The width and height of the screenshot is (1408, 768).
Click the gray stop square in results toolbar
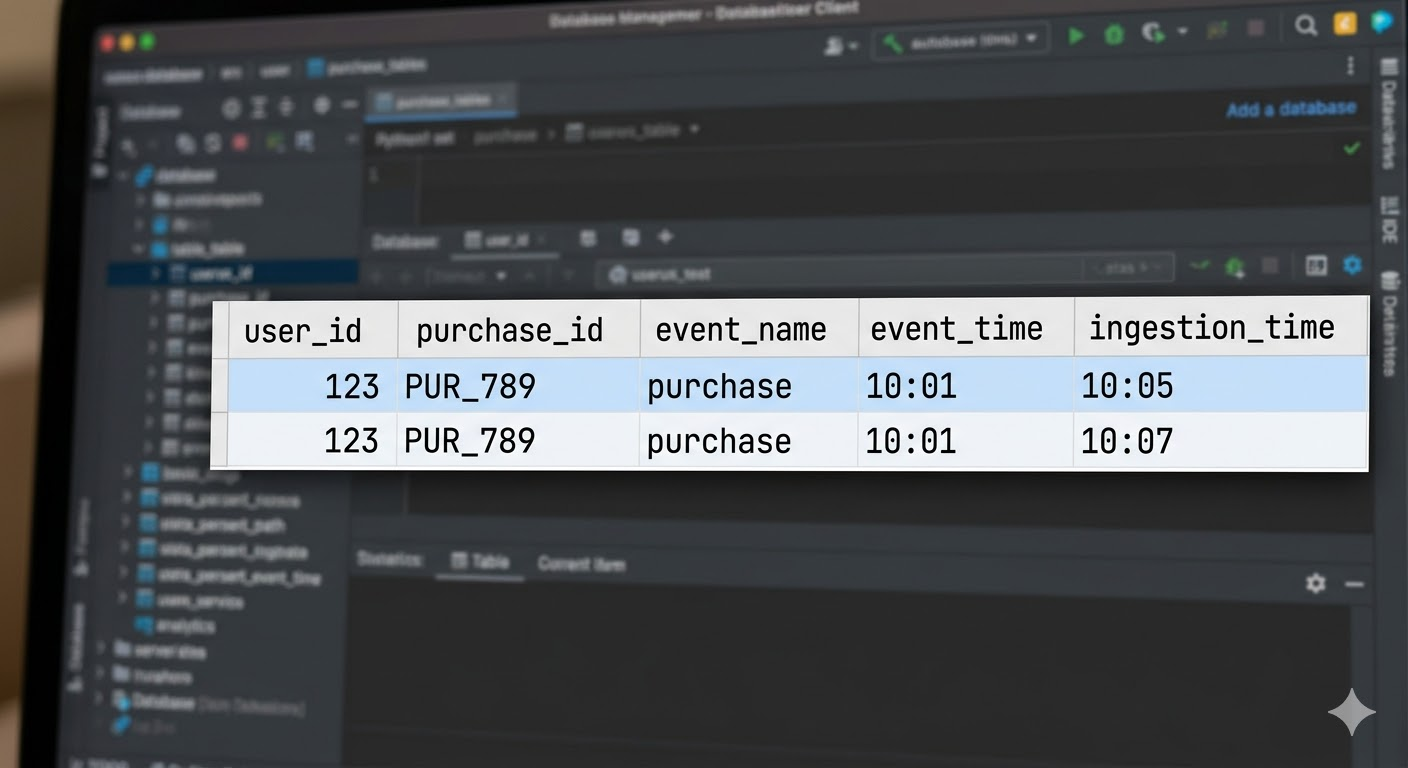pyautogui.click(x=1270, y=266)
